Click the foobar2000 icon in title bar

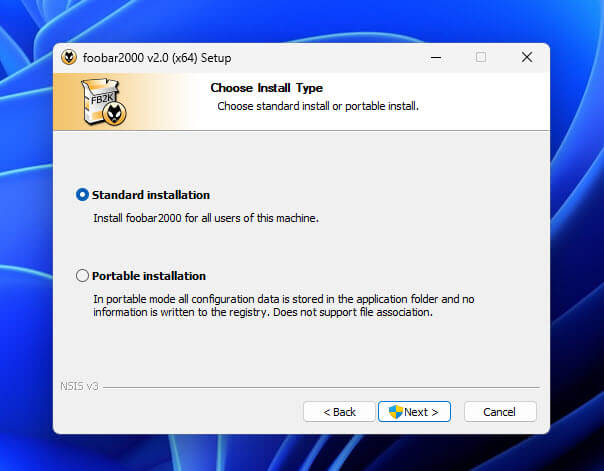click(69, 58)
